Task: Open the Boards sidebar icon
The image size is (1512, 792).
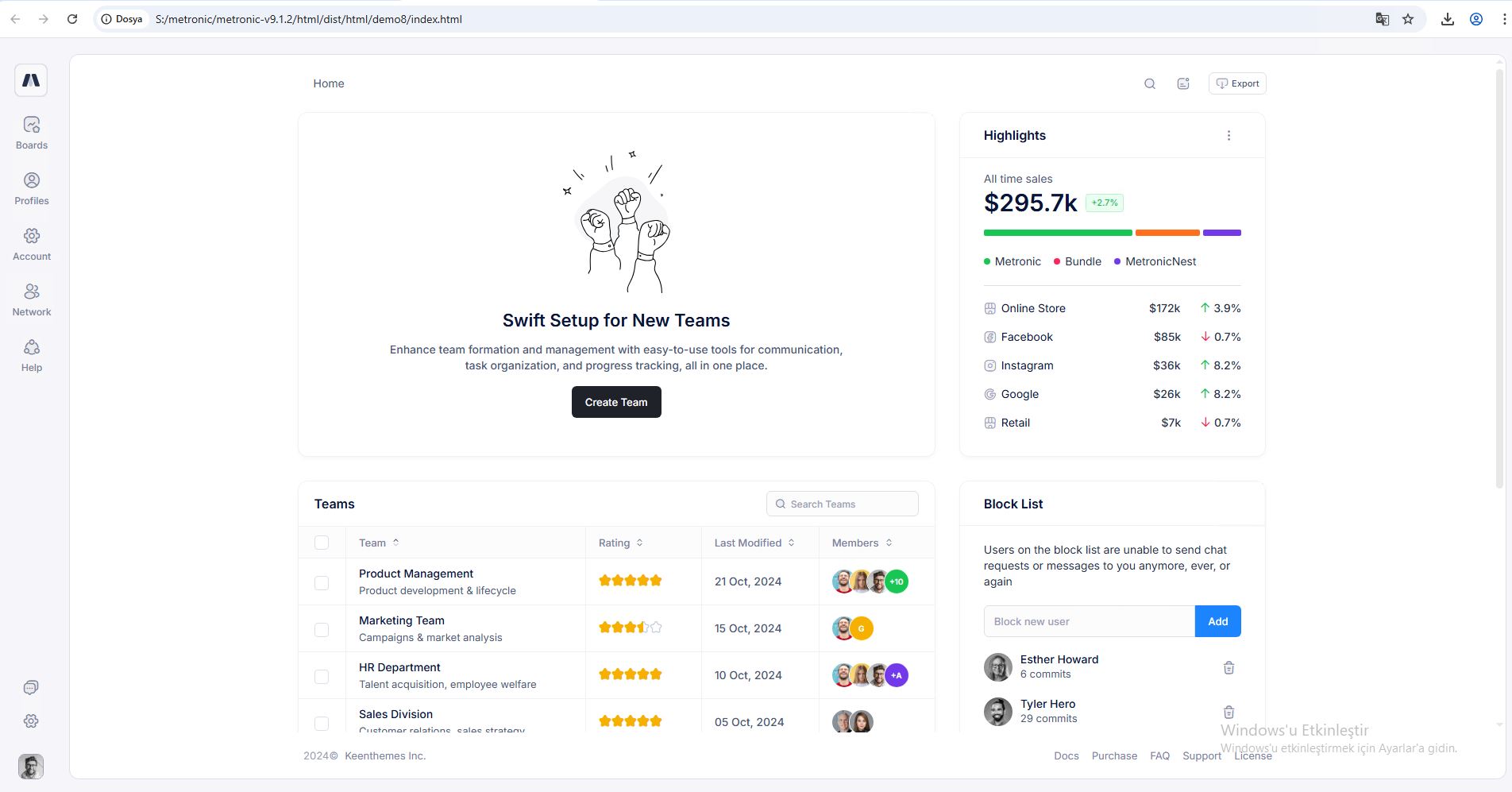Action: (32, 126)
